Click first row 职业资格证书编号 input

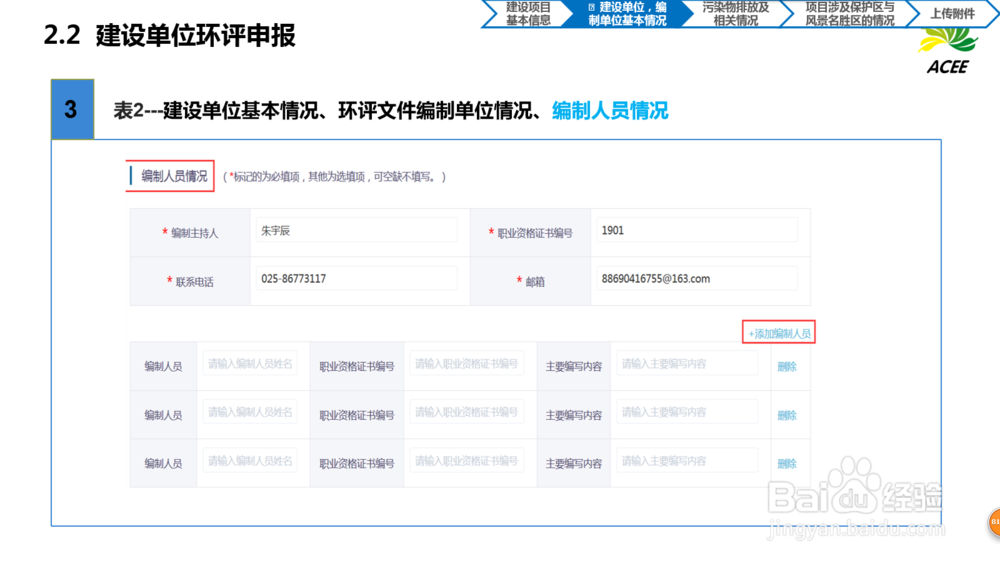(x=466, y=363)
